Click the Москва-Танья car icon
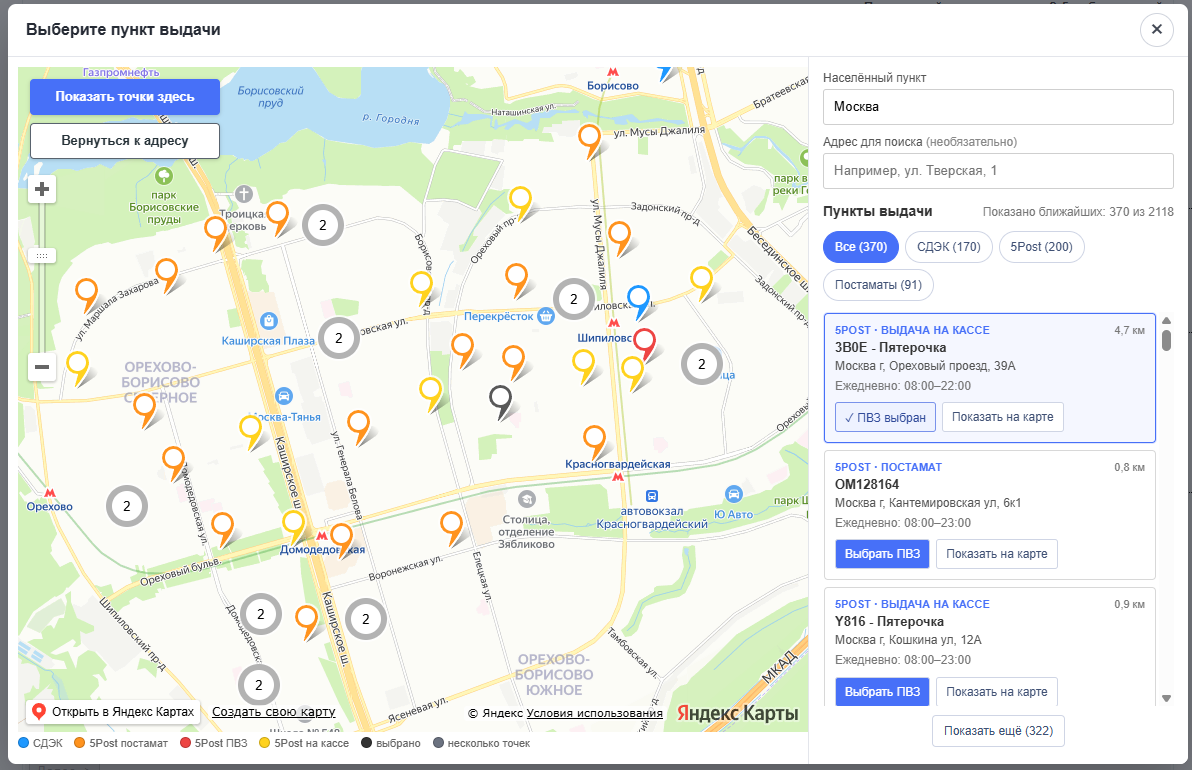This screenshot has width=1192, height=770. point(284,396)
